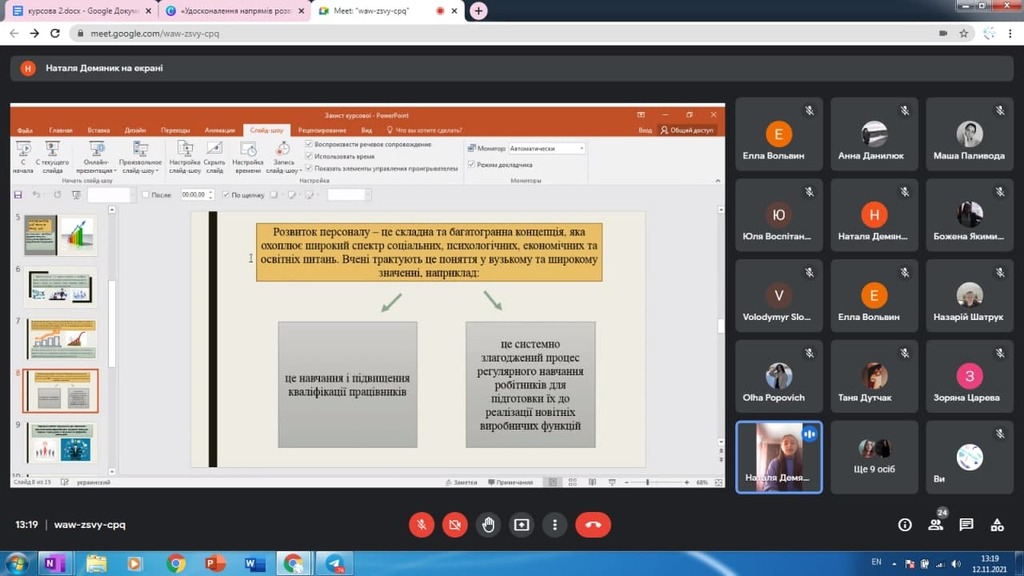Open meeting details info icon
Viewport: 1024px width, 576px height.
[905, 524]
